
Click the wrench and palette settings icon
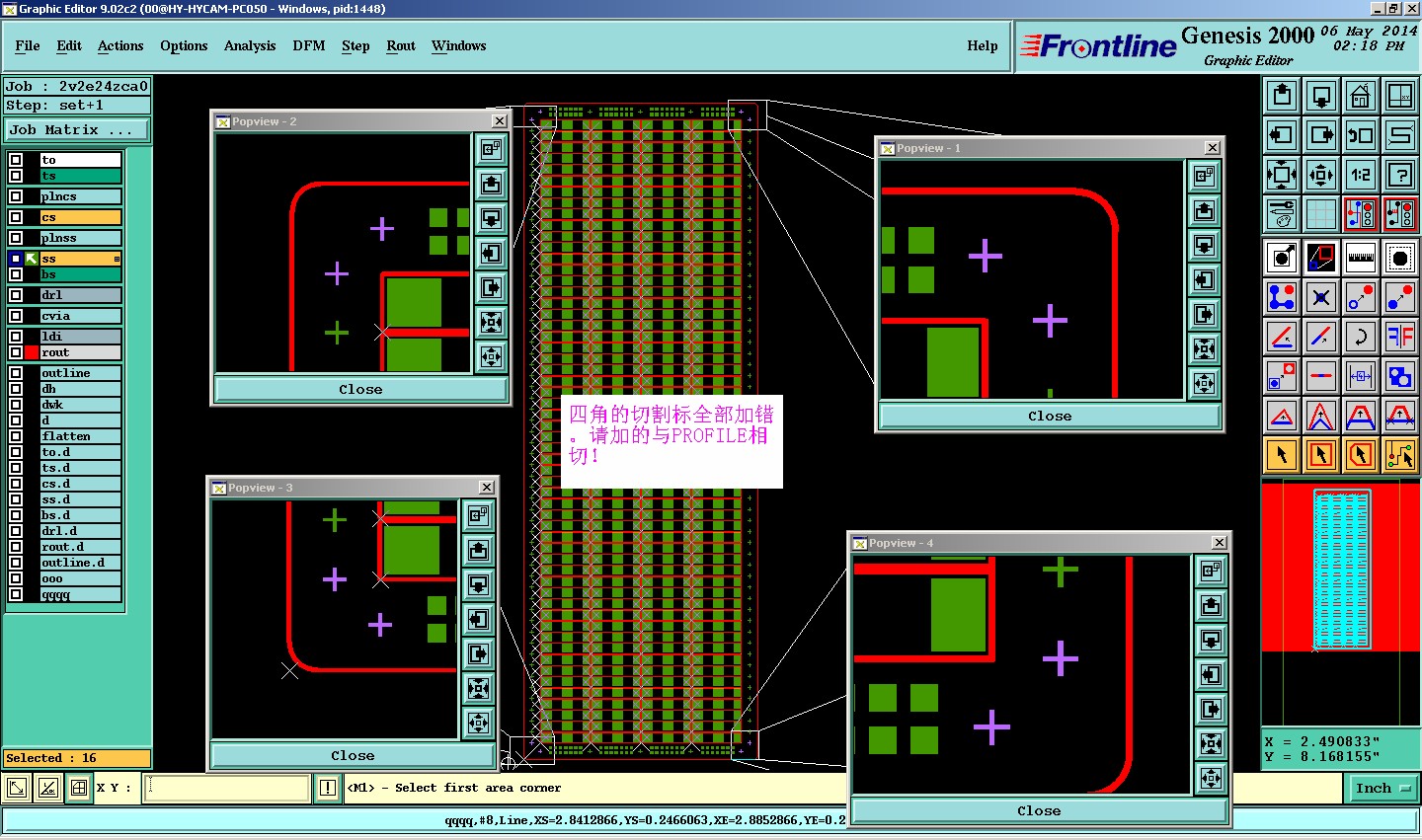pyautogui.click(x=1282, y=214)
